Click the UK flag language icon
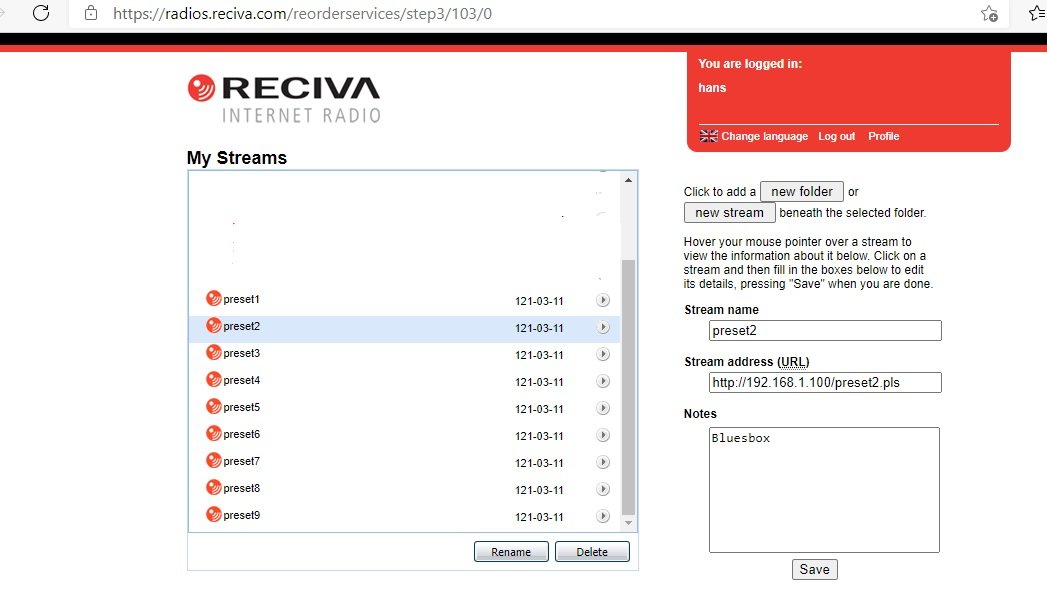The image size is (1047, 596). pyautogui.click(x=709, y=136)
